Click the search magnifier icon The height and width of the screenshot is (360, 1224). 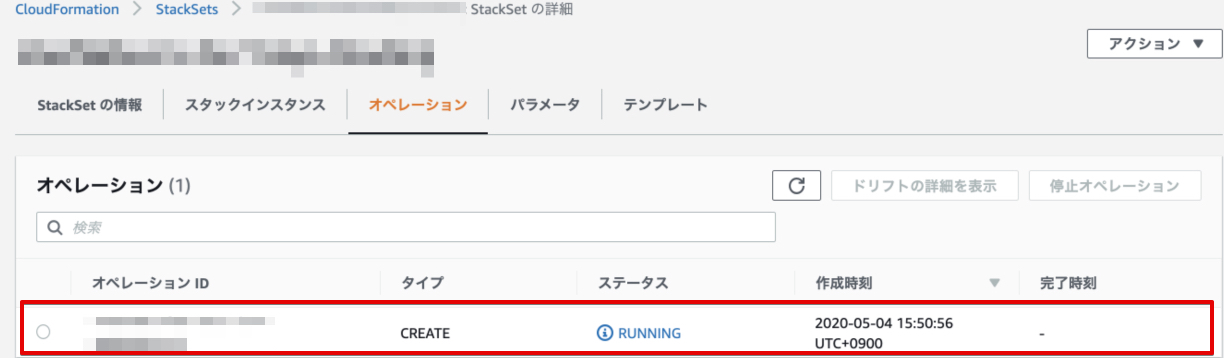click(53, 228)
